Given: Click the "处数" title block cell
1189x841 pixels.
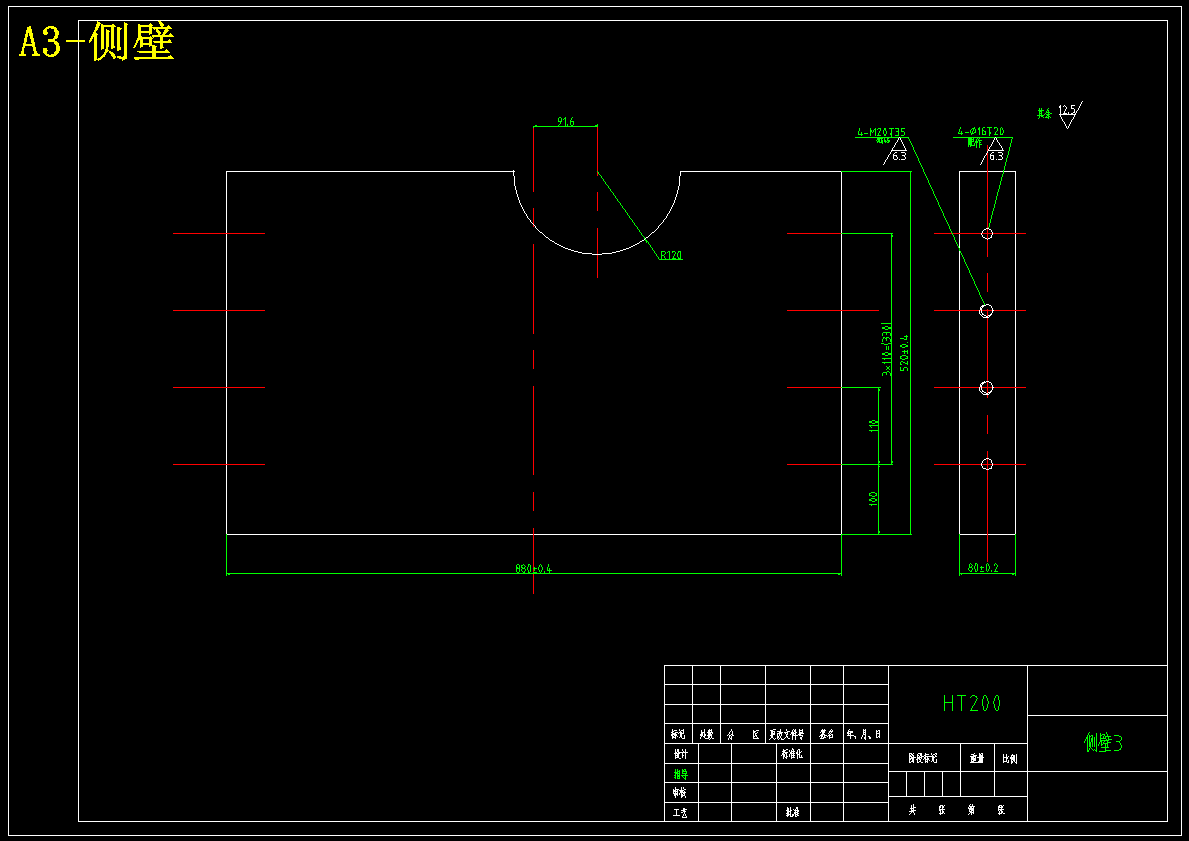Looking at the screenshot, I should pyautogui.click(x=707, y=735).
